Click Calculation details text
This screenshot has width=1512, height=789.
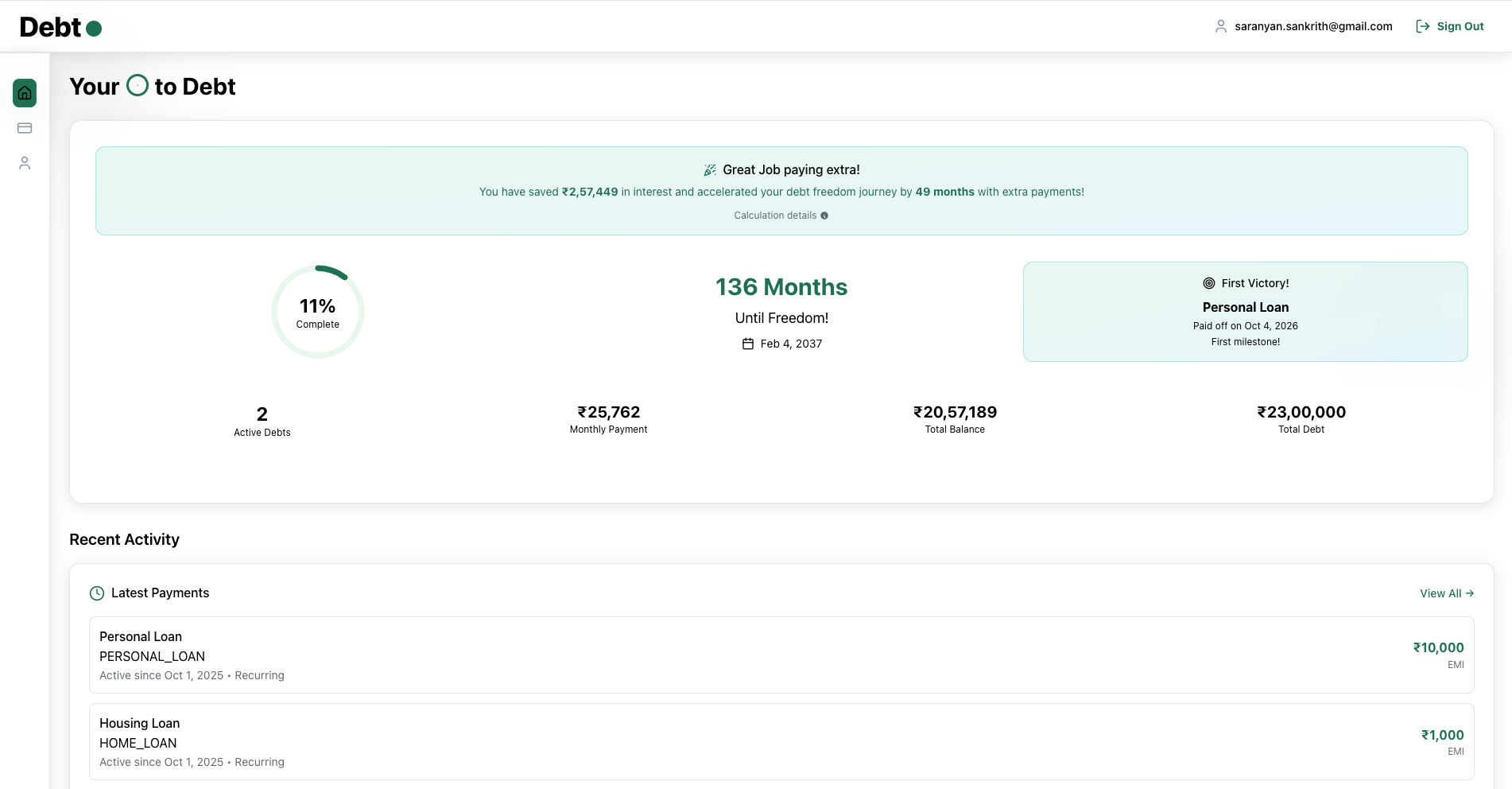pyautogui.click(x=775, y=216)
